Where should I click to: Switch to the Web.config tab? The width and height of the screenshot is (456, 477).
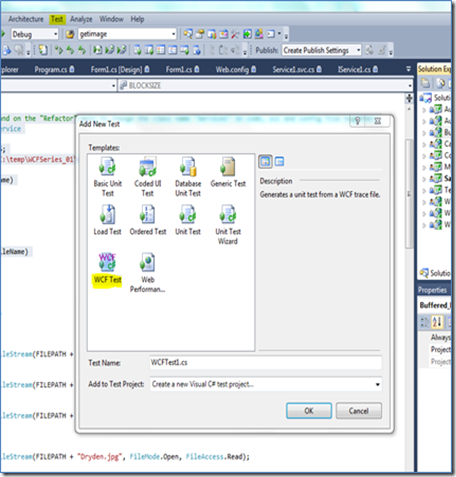click(x=235, y=69)
